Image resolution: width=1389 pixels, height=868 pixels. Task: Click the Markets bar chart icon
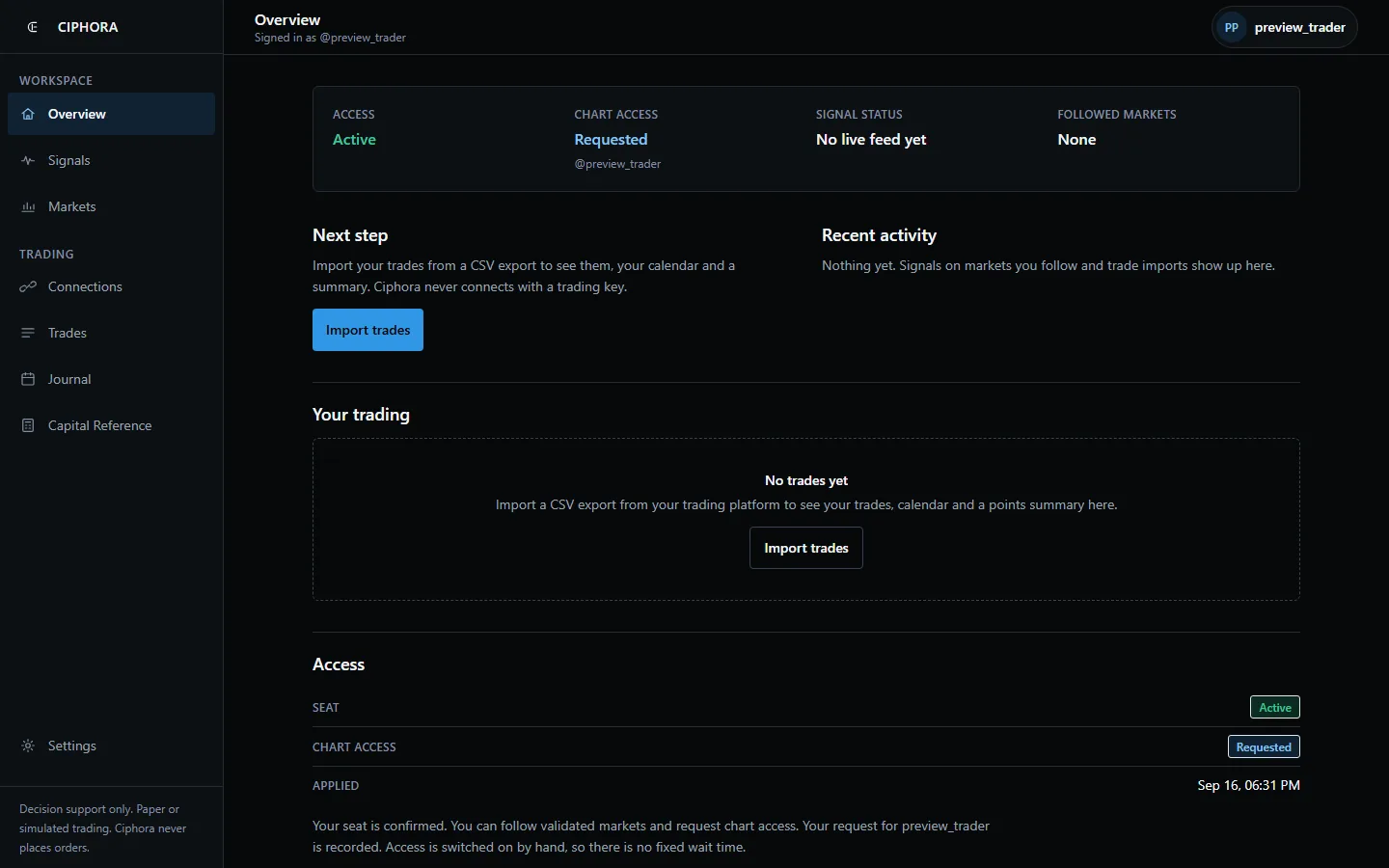point(28,206)
